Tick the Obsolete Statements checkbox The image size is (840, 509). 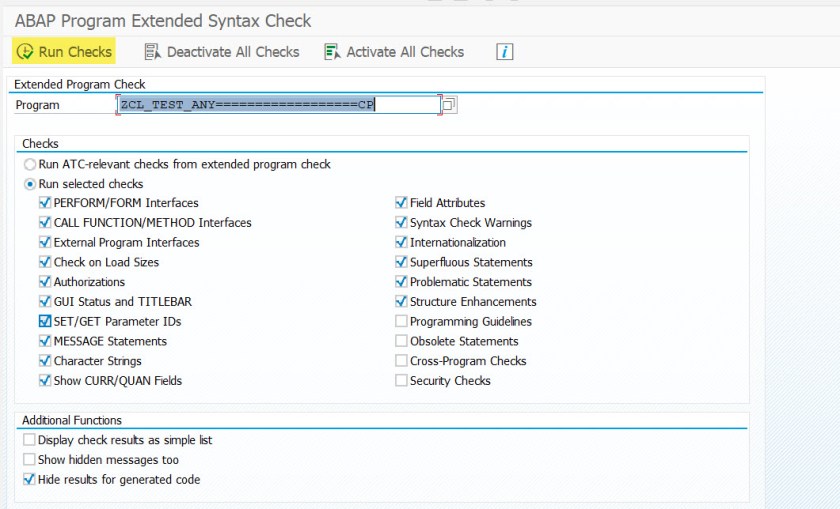point(401,341)
